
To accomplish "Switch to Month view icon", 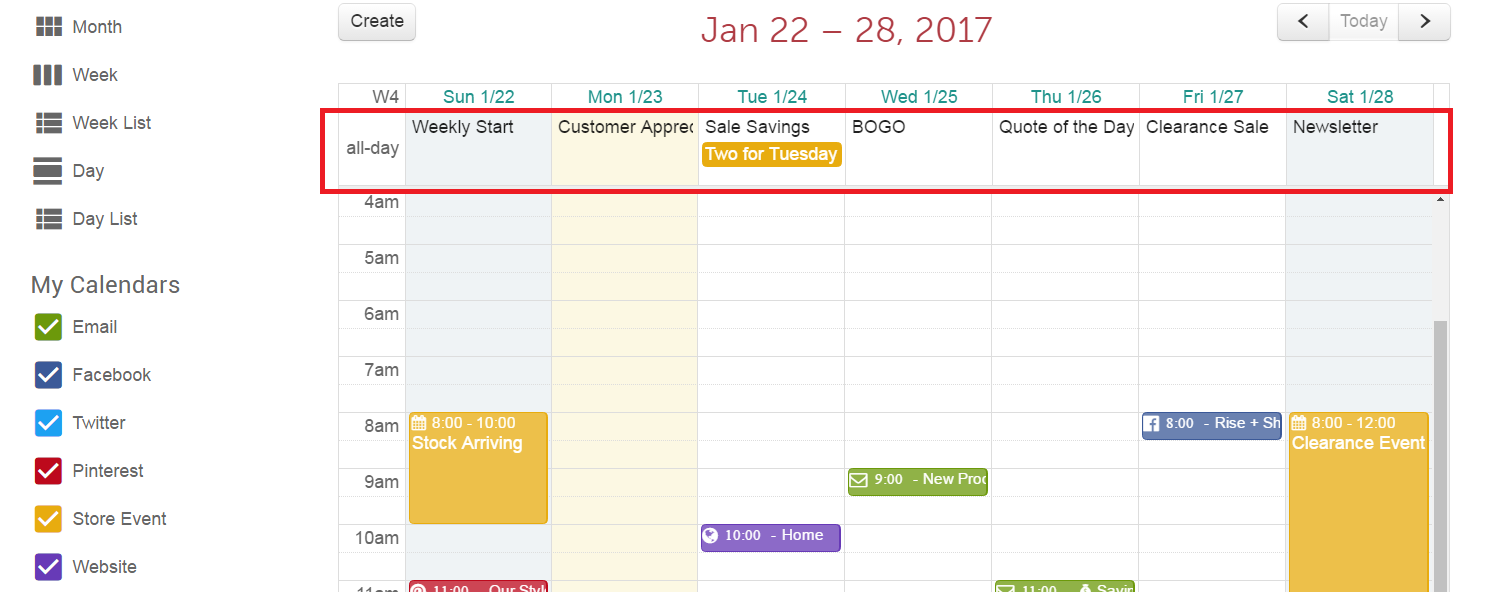I will point(48,27).
